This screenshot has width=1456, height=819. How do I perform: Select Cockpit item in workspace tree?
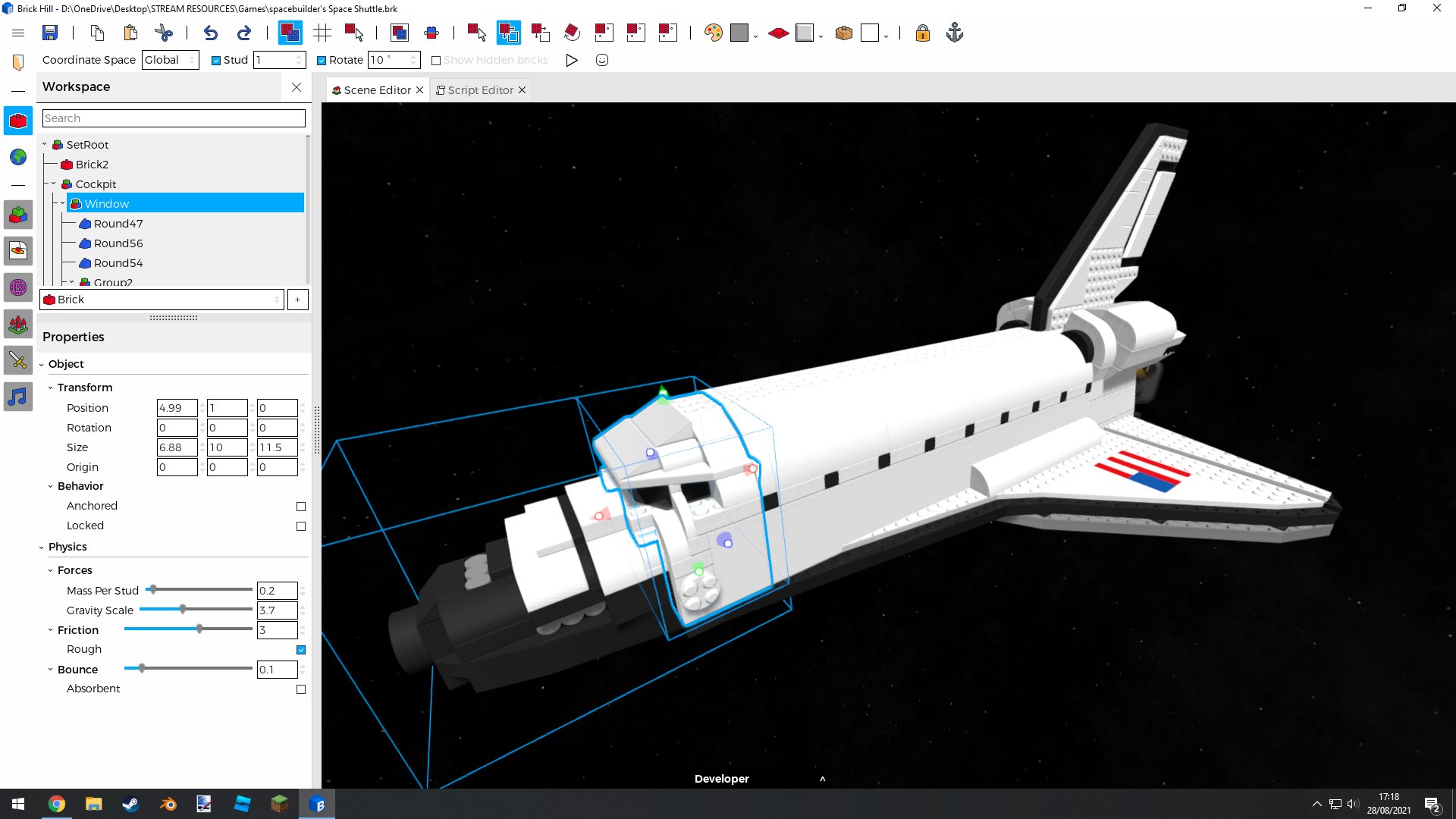coord(96,183)
